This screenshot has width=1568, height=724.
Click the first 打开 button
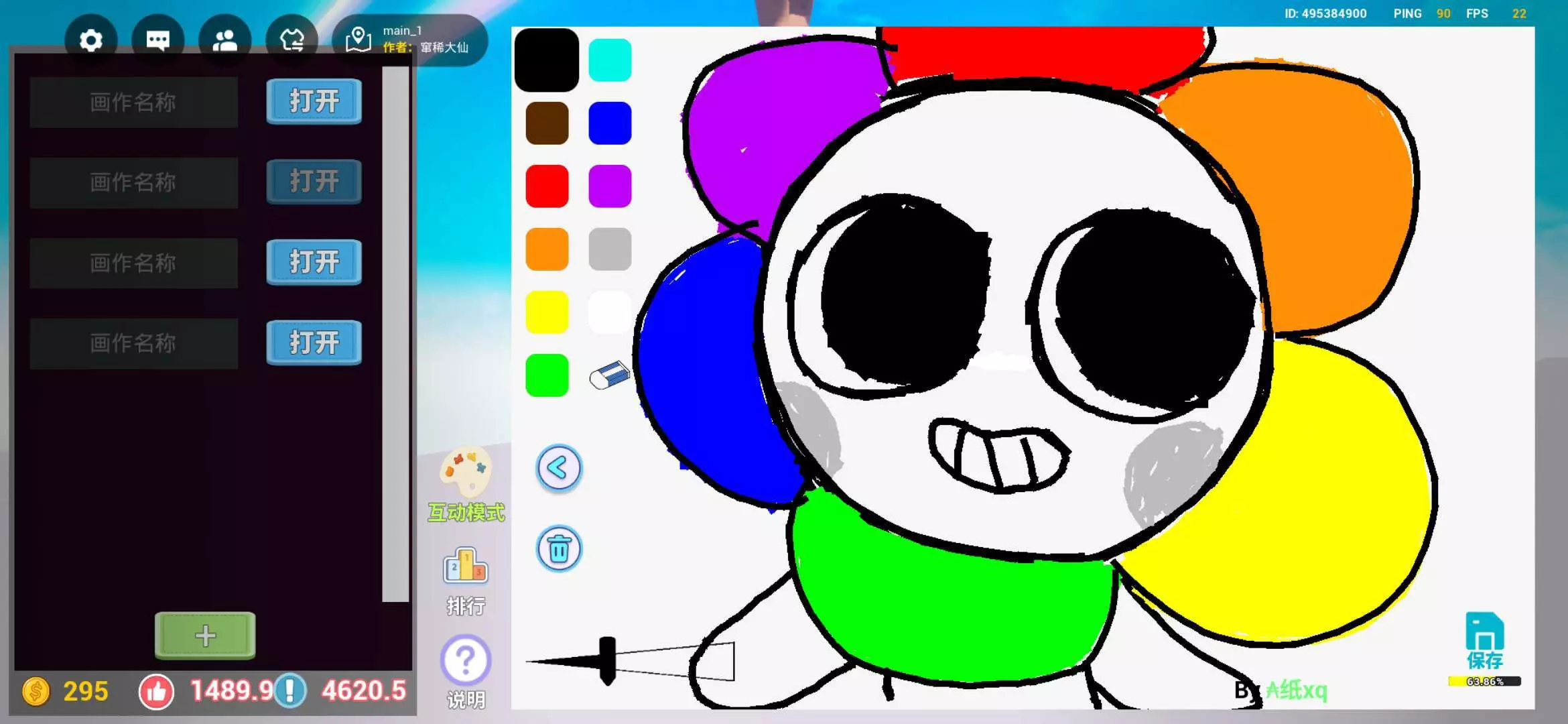tap(314, 101)
